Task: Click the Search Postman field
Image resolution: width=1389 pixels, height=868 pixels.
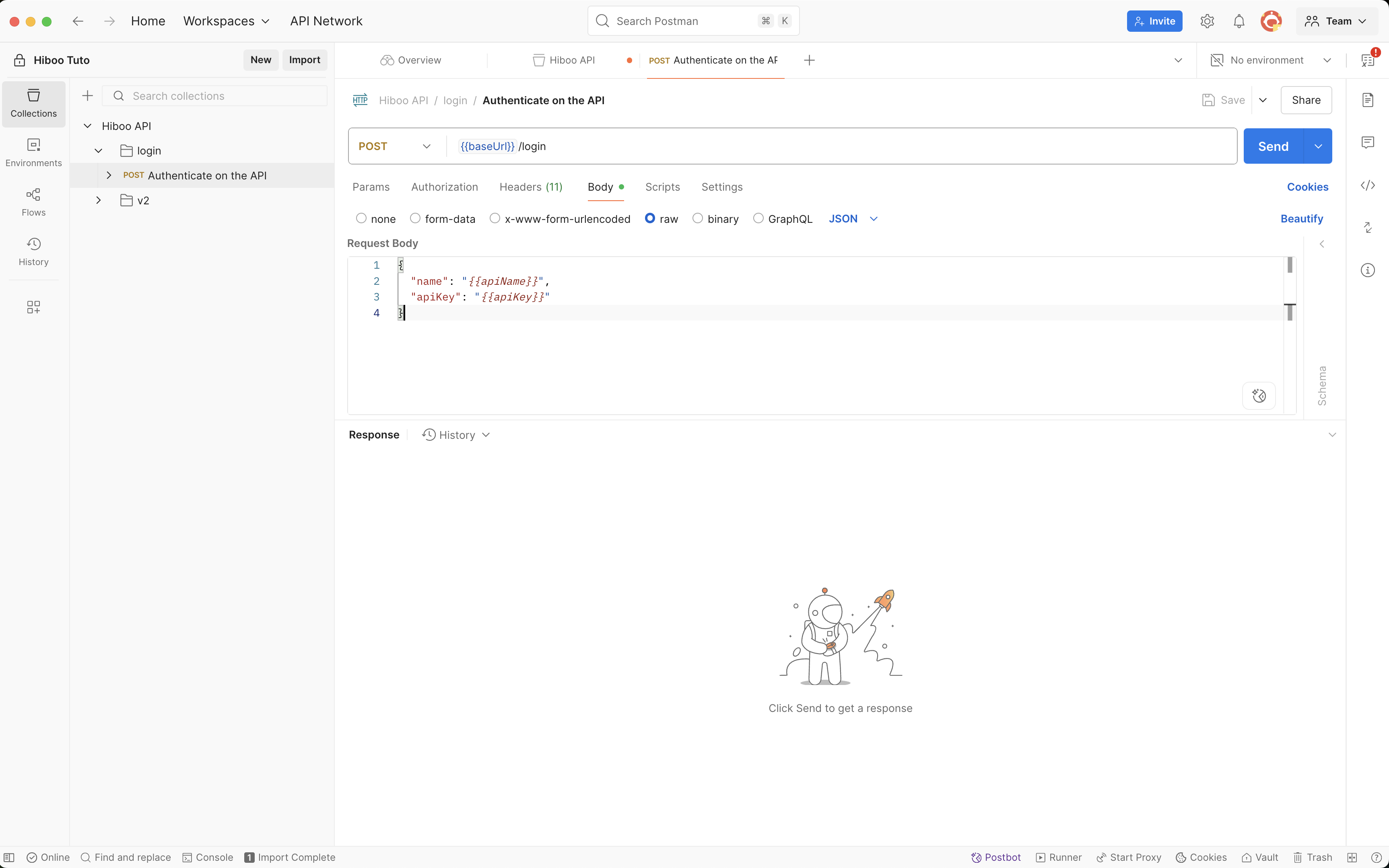Action: coord(693,21)
